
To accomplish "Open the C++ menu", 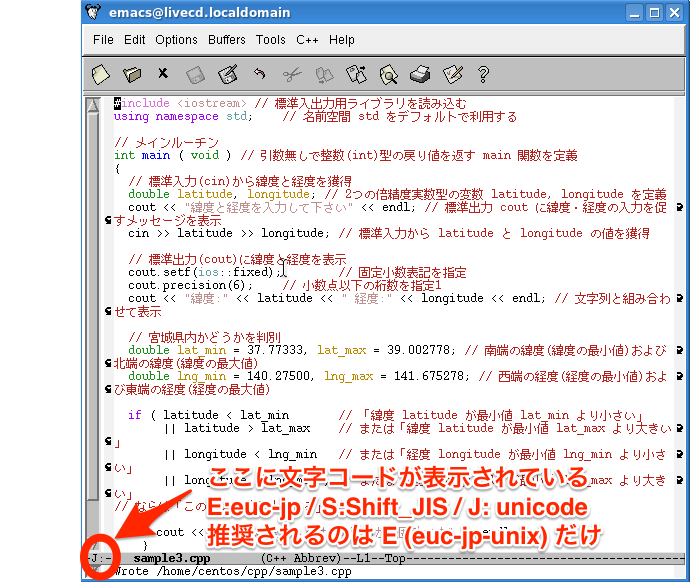I will coord(307,40).
